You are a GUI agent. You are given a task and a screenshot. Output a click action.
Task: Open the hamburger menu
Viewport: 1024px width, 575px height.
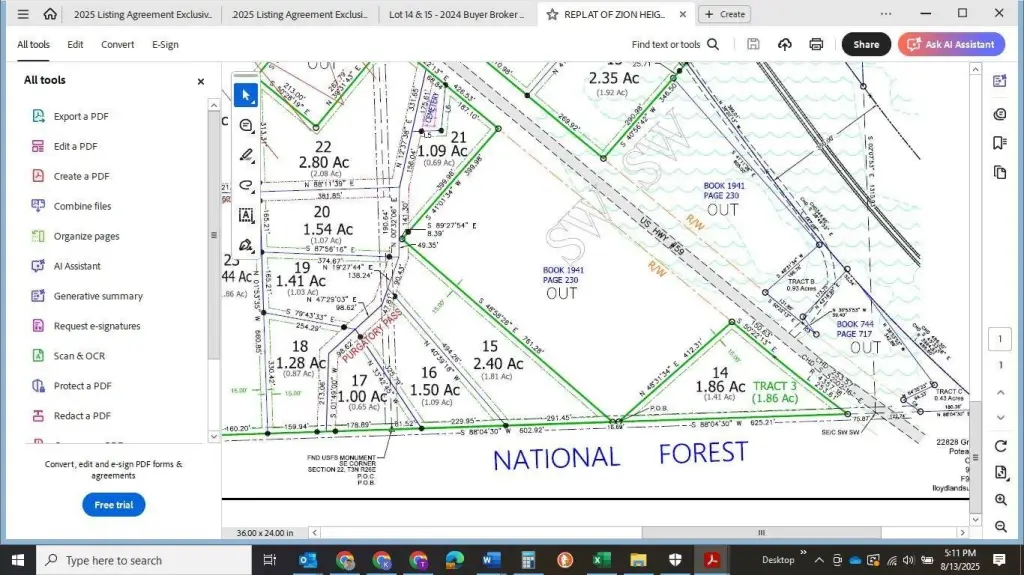23,14
